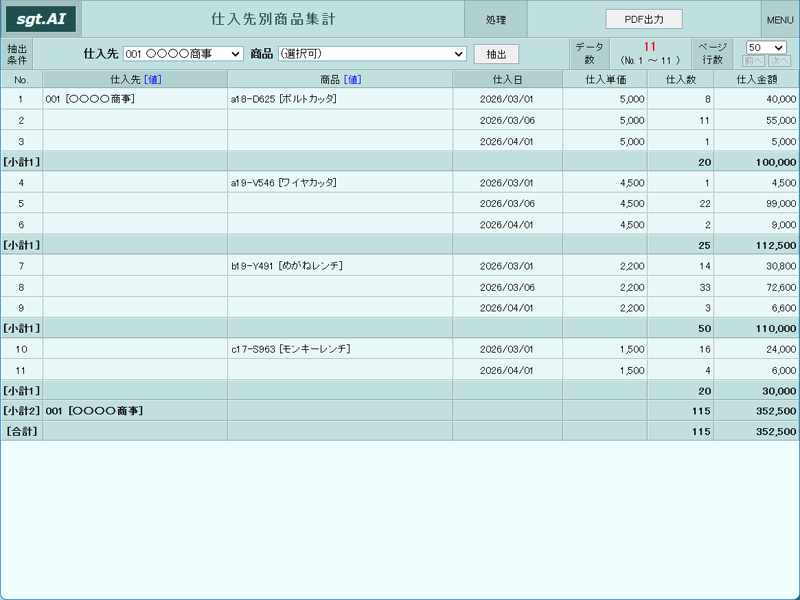Click the [値] link in 仕入先 header

coord(153,80)
